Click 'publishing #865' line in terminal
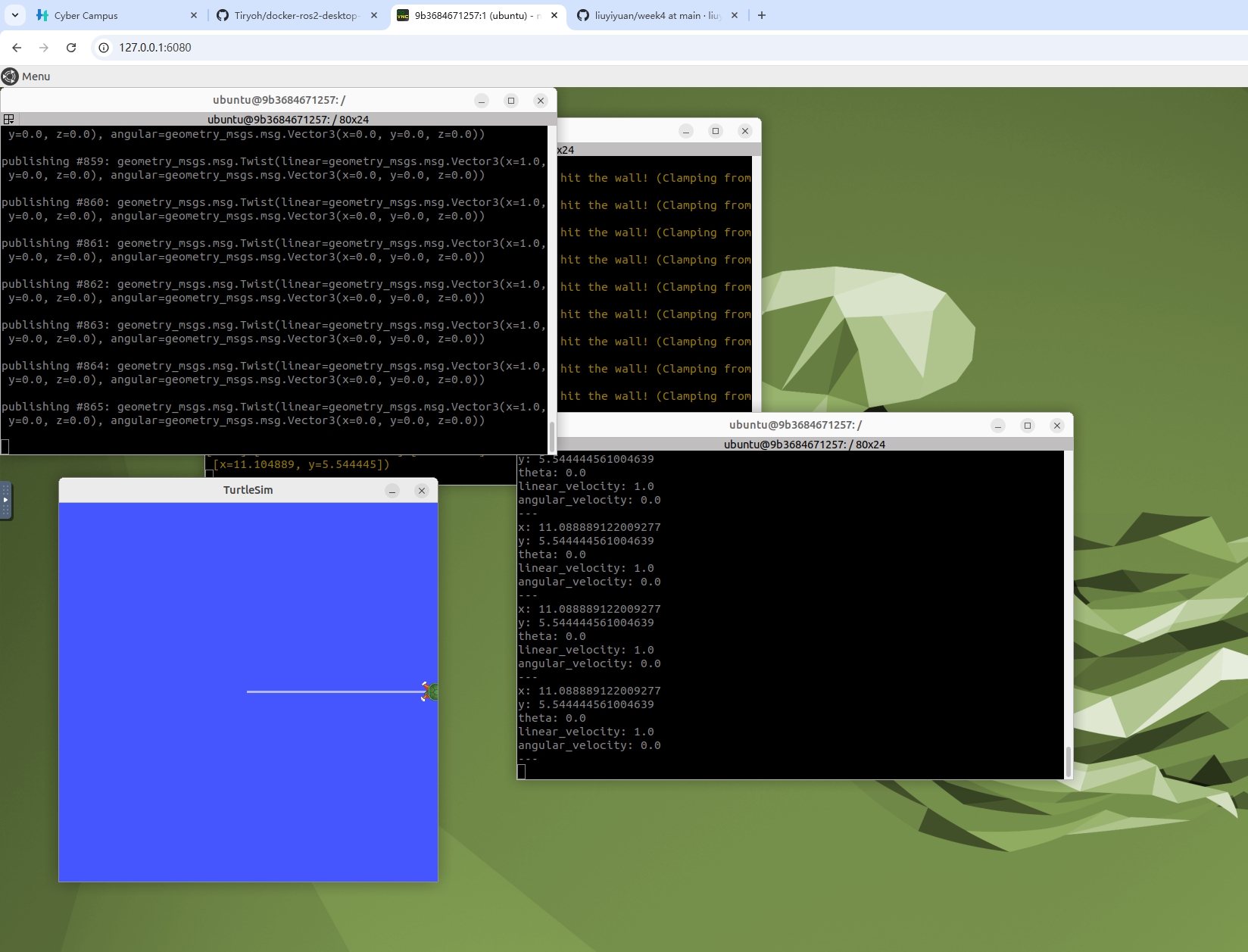This screenshot has height=952, width=1248. (273, 407)
